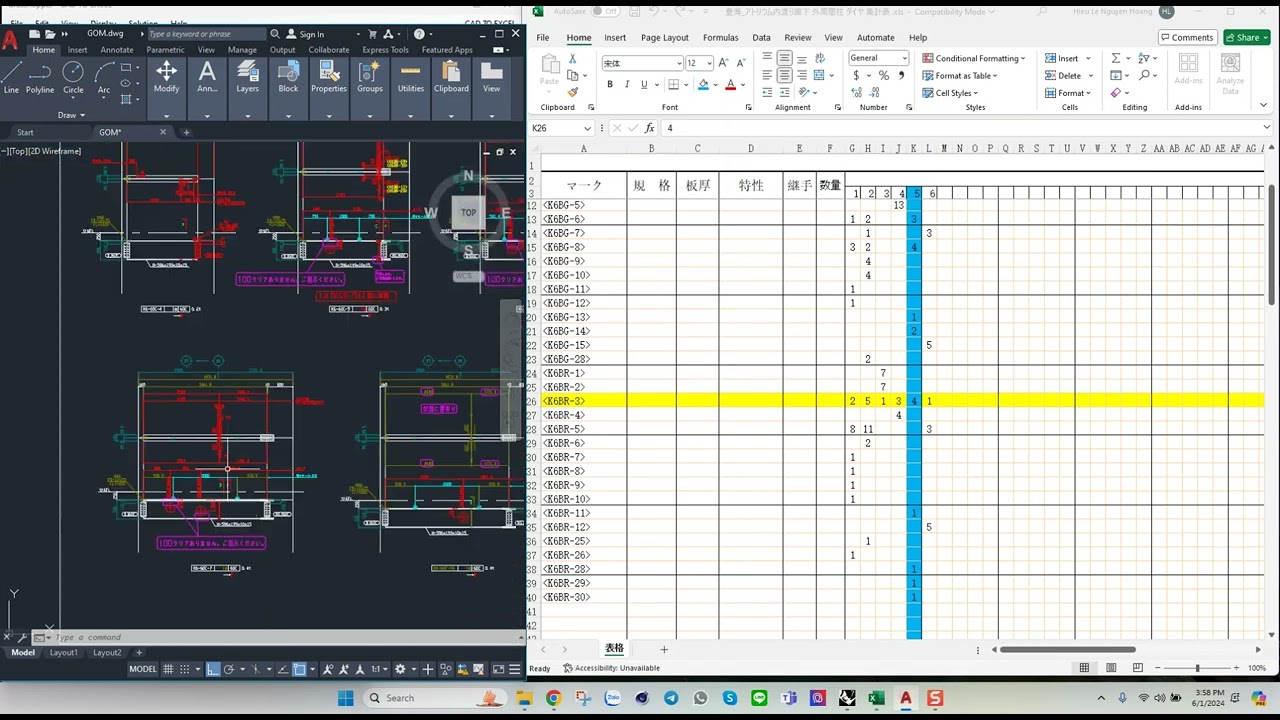
Task: Toggle Middle Align in Excel alignment group
Action: (x=785, y=59)
